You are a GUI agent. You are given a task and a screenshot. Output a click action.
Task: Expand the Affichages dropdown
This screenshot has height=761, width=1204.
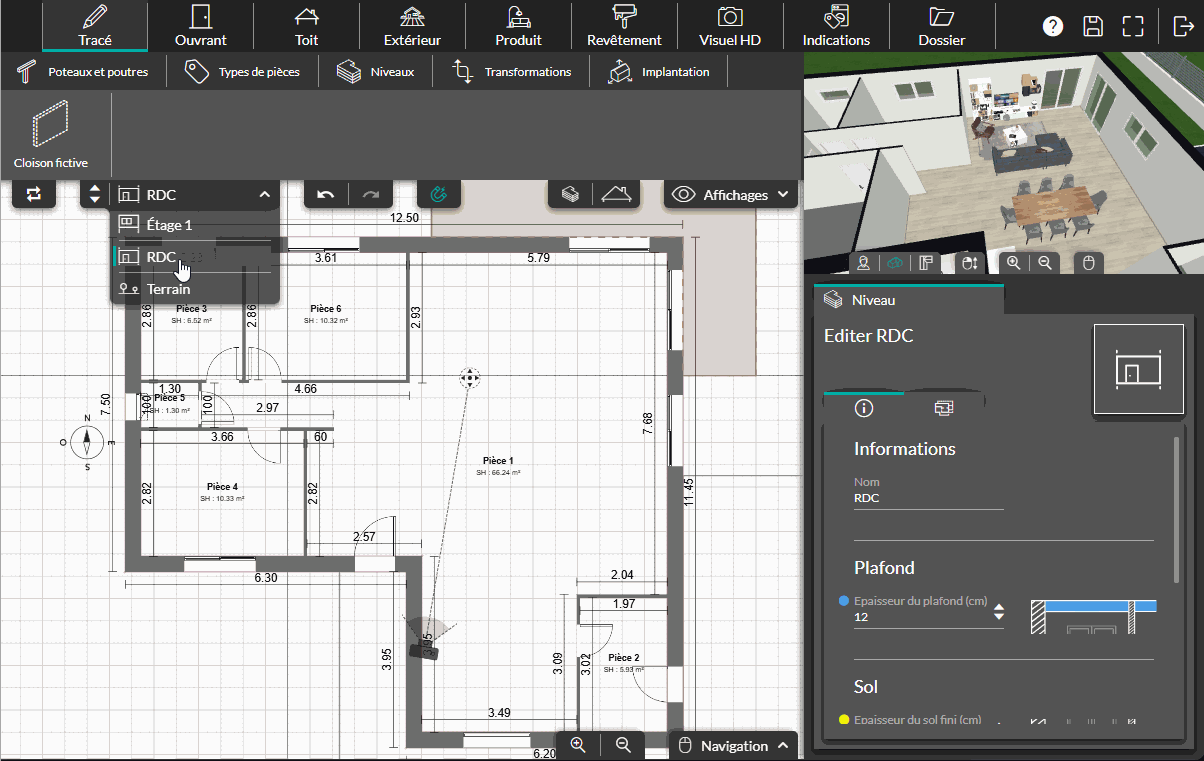(x=731, y=194)
